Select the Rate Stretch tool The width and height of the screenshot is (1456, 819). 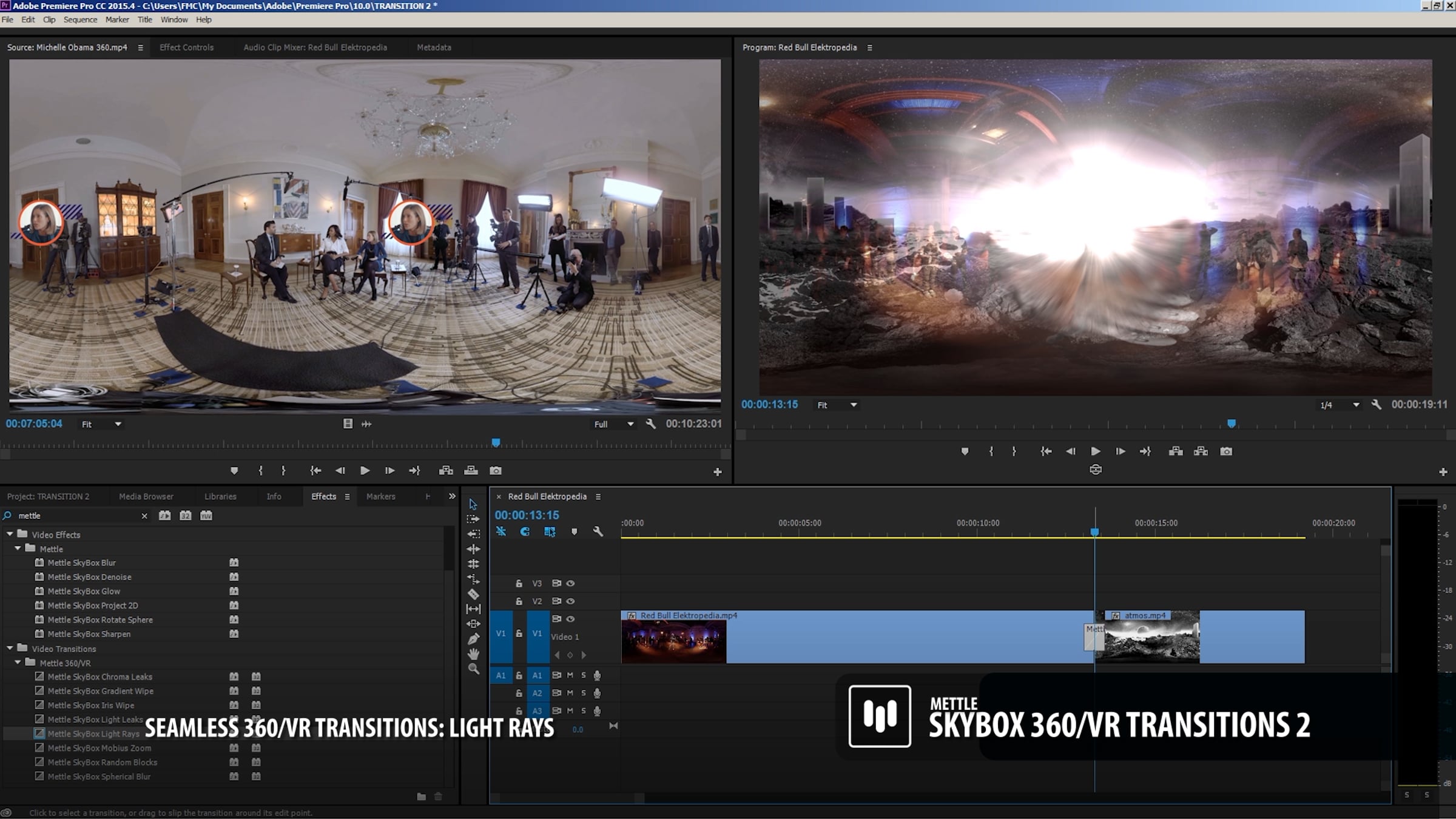[473, 579]
